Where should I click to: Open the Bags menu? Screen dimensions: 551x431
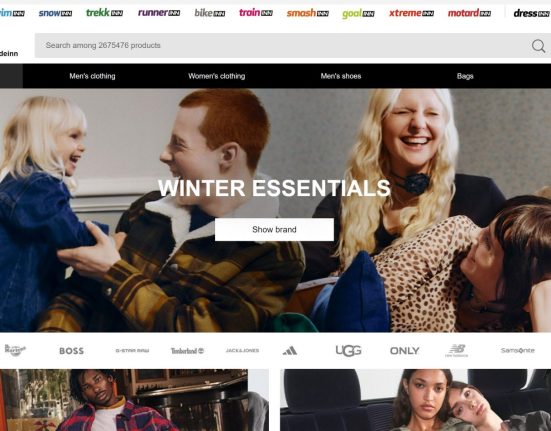(x=465, y=76)
